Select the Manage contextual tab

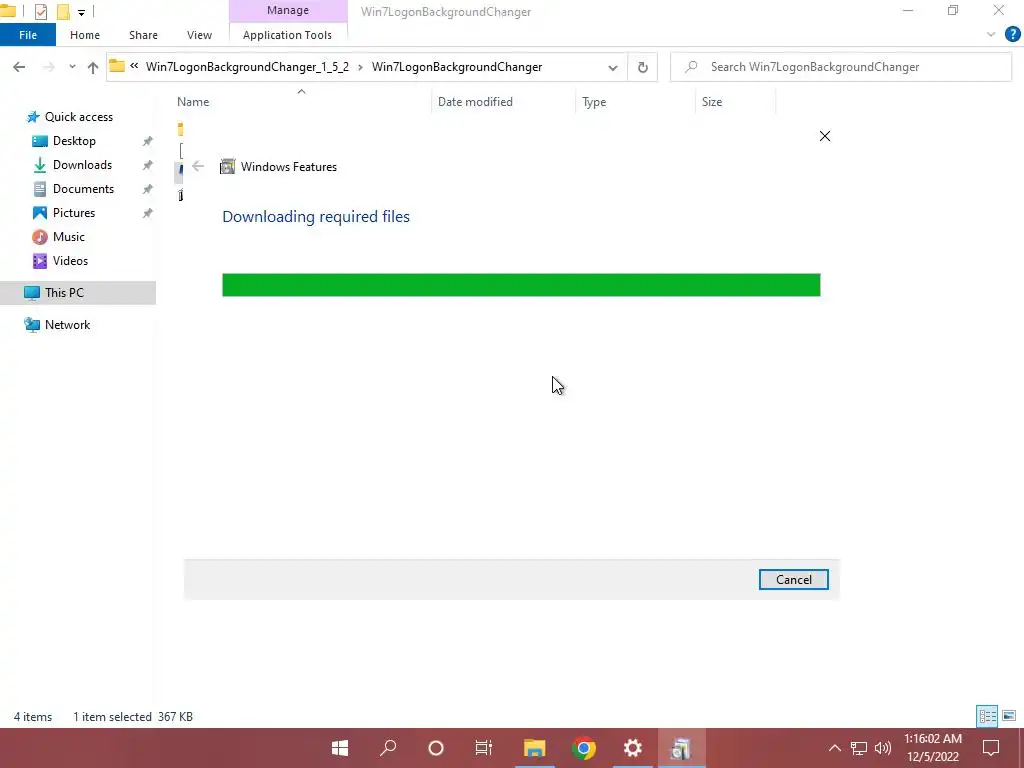click(x=287, y=10)
